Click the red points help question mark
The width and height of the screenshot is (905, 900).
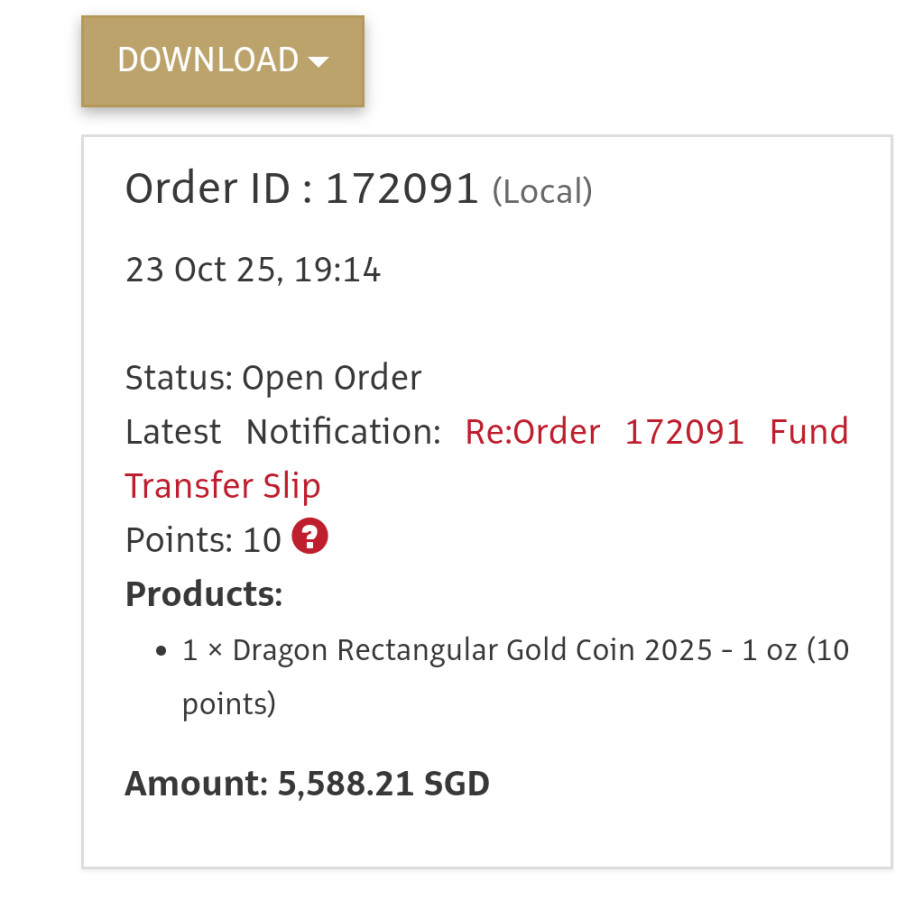tap(310, 538)
